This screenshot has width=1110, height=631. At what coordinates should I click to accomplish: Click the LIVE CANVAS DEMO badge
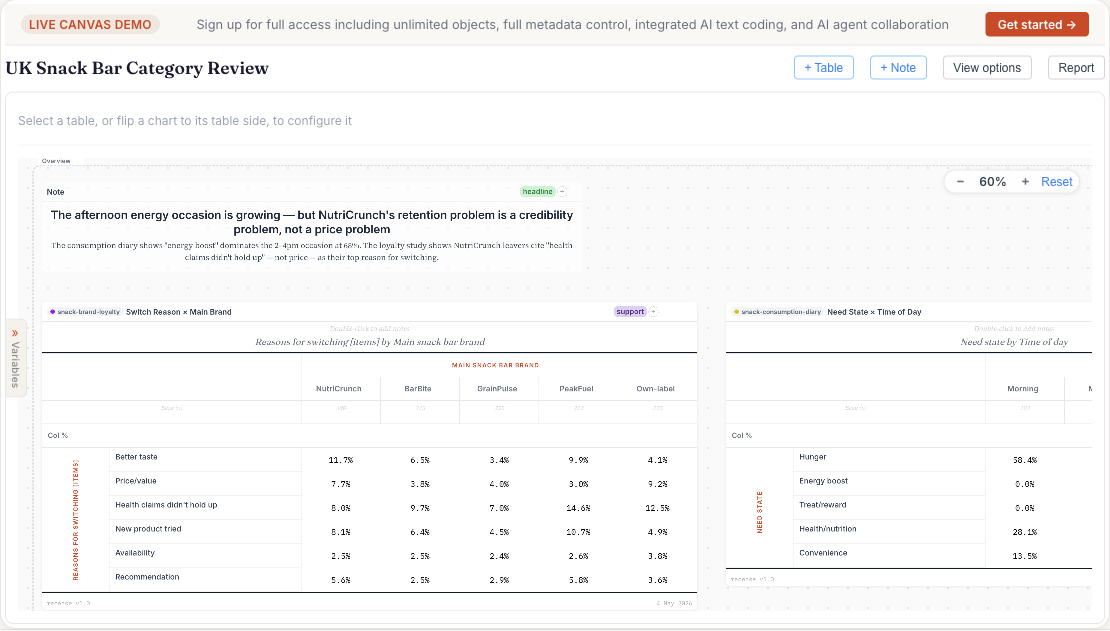(90, 25)
